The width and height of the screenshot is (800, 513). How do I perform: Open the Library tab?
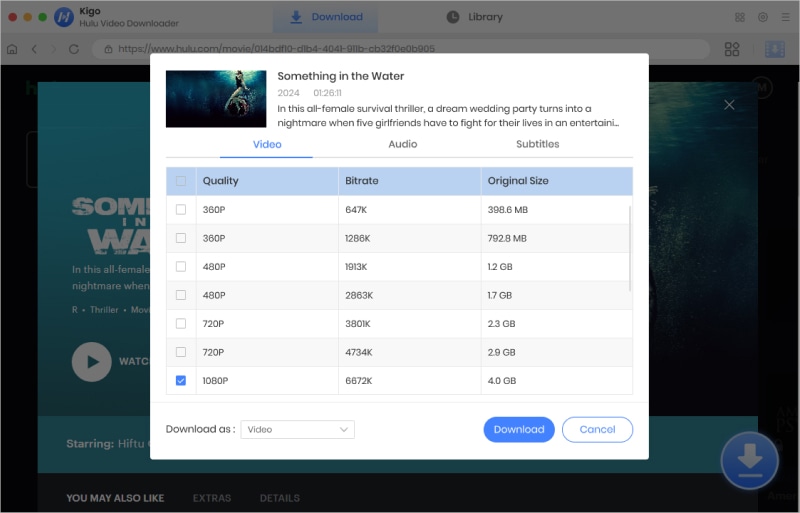coord(474,17)
